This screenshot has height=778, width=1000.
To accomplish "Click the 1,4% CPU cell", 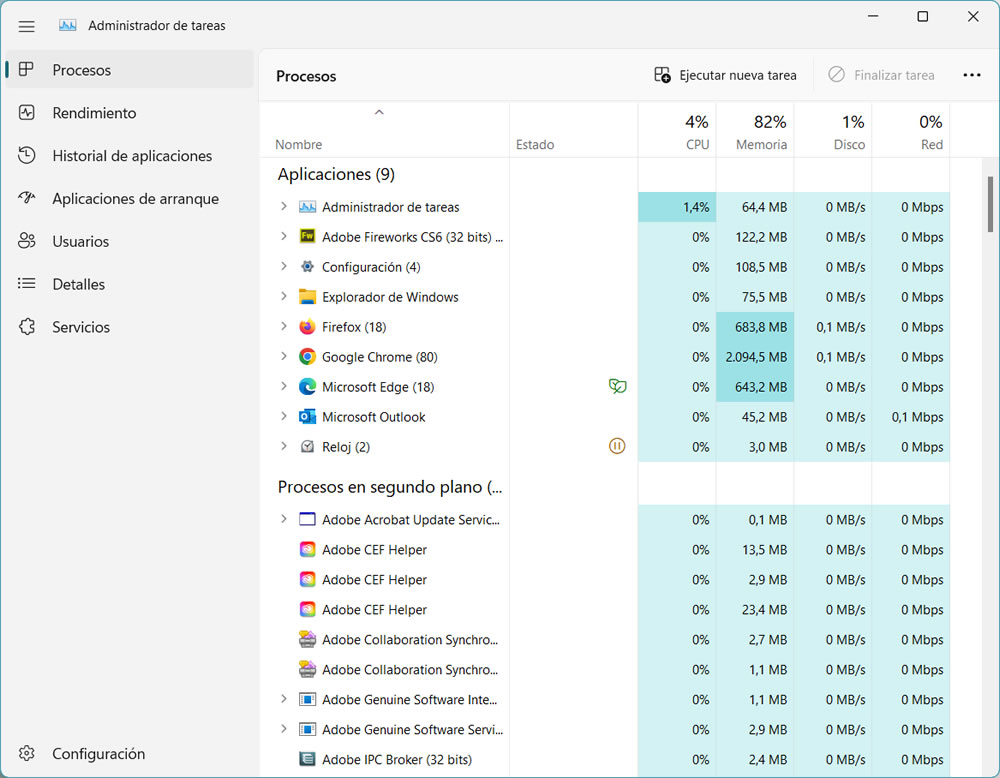I will [677, 207].
